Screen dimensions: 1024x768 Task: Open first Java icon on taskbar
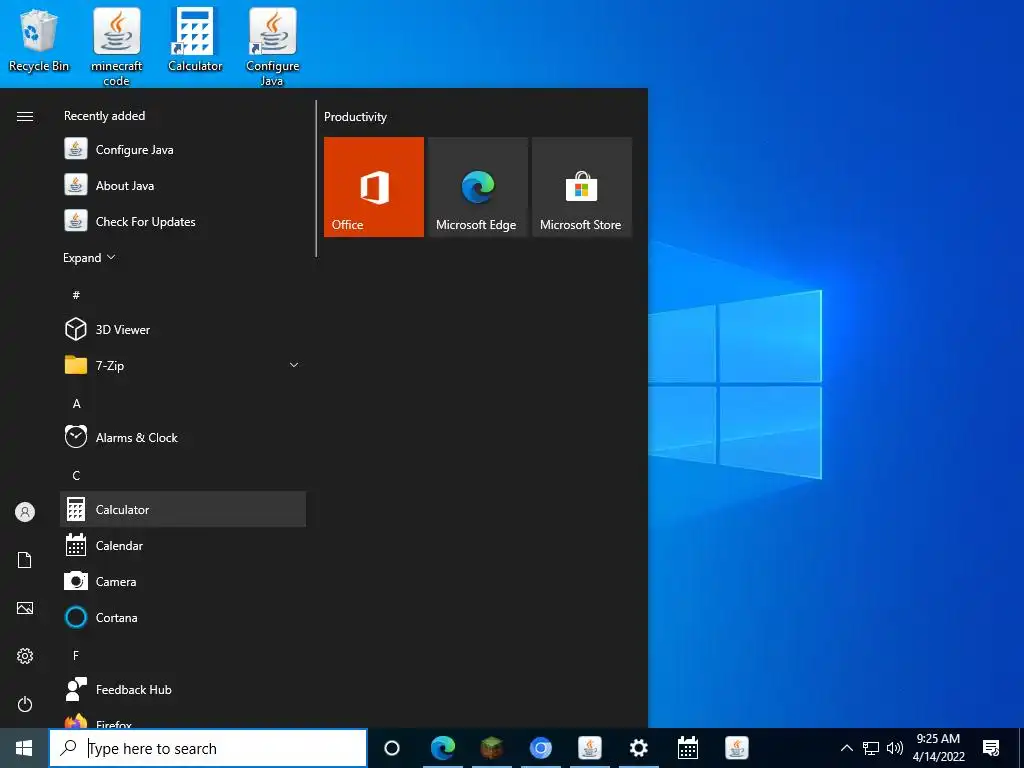click(590, 748)
